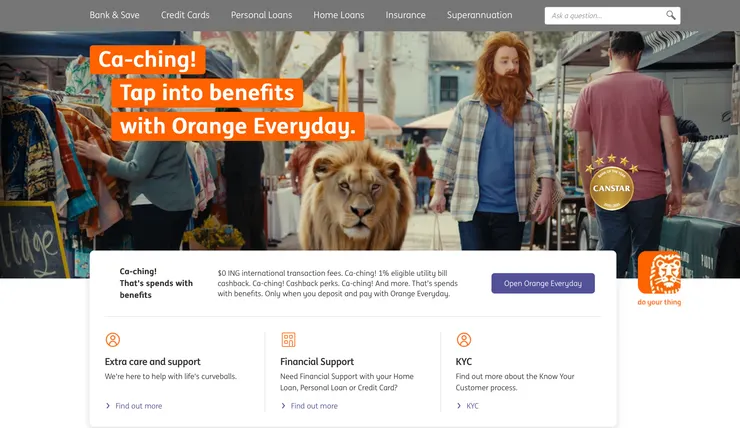Click the Extra care and support person icon
The image size is (740, 428).
tap(113, 339)
